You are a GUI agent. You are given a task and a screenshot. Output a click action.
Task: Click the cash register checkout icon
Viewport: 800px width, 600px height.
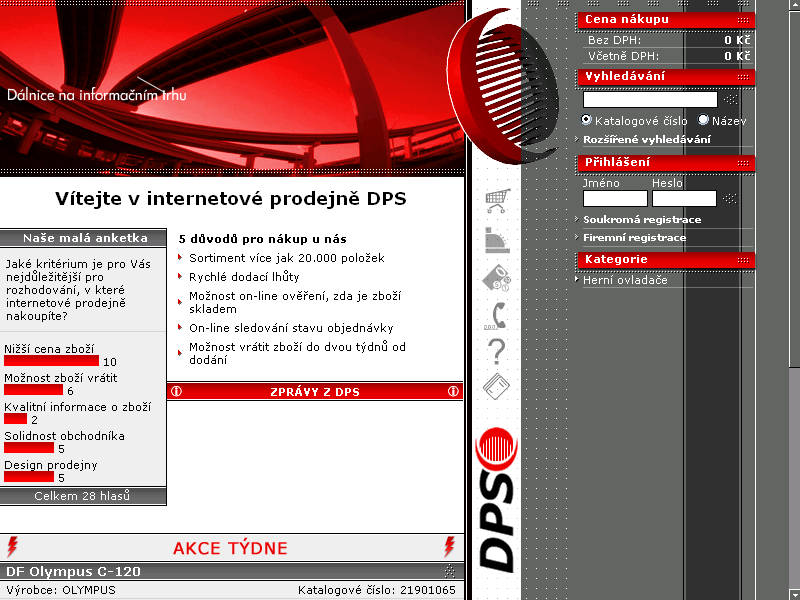click(x=496, y=240)
